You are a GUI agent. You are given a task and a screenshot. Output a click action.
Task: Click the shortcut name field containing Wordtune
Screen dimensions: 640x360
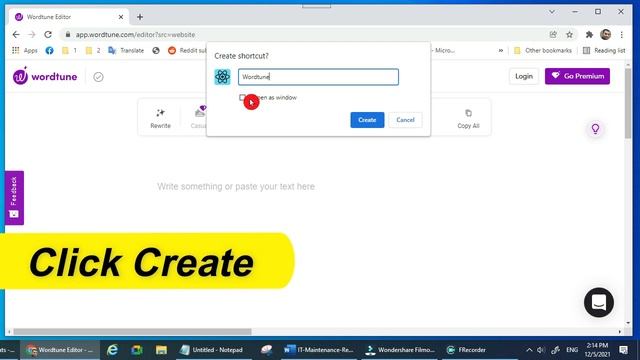(318, 77)
